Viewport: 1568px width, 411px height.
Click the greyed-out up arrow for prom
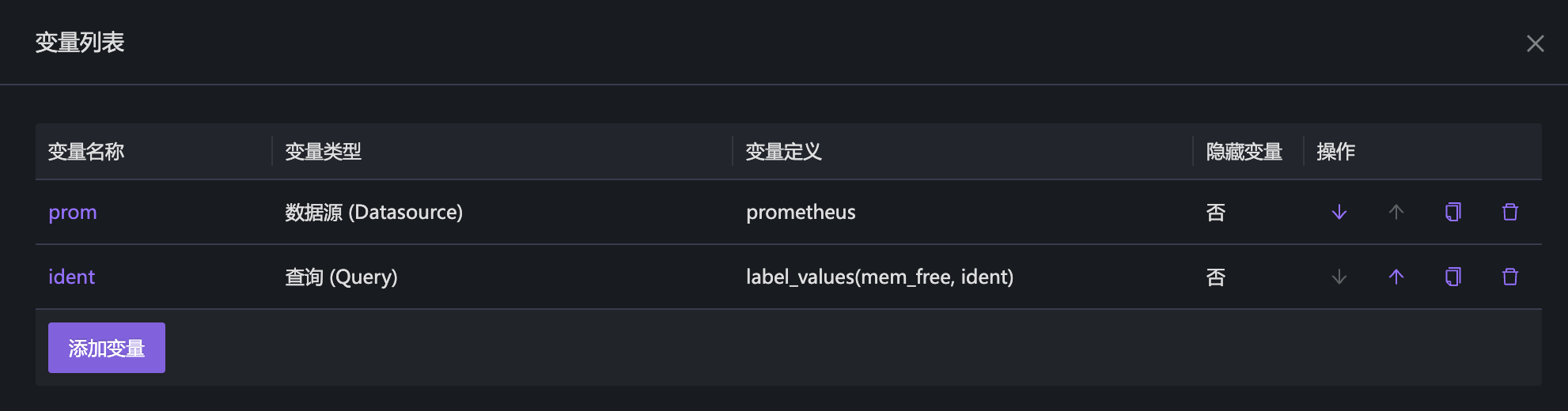coord(1396,212)
